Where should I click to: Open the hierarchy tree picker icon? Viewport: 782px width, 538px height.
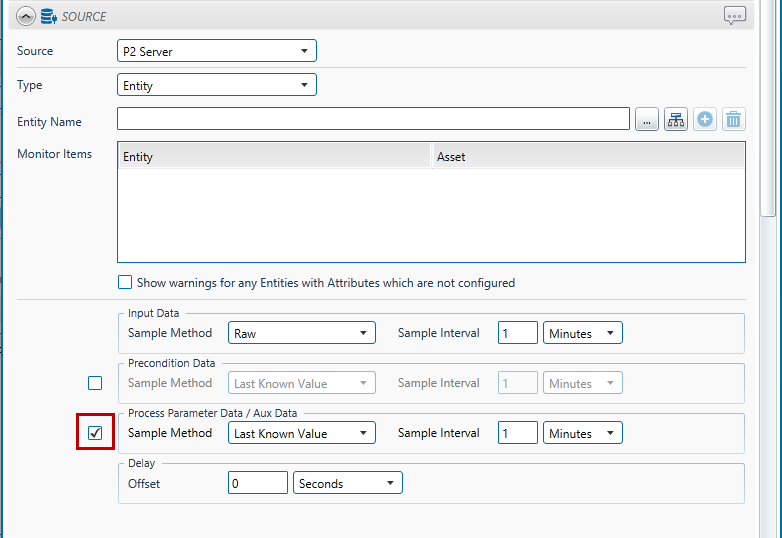pos(676,120)
